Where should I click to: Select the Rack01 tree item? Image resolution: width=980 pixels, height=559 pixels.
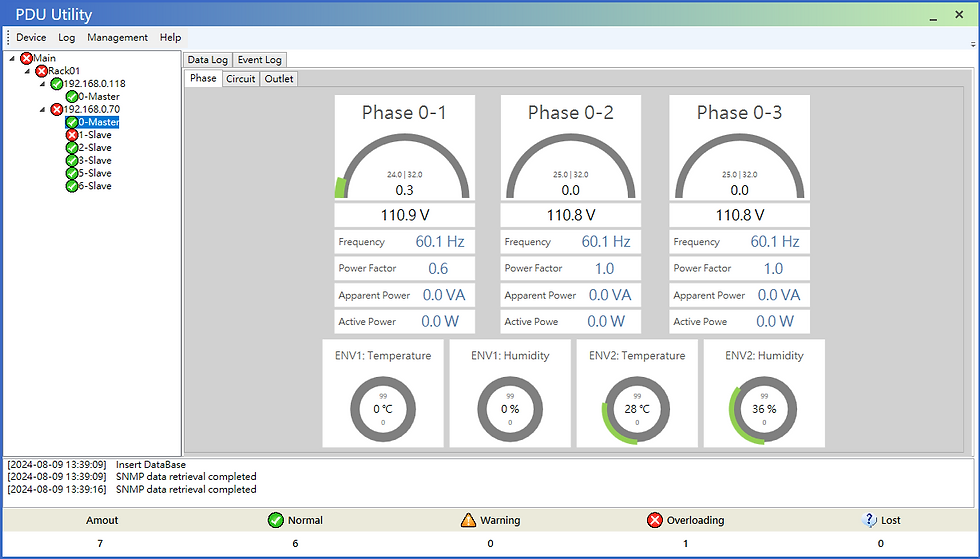pyautogui.click(x=64, y=71)
